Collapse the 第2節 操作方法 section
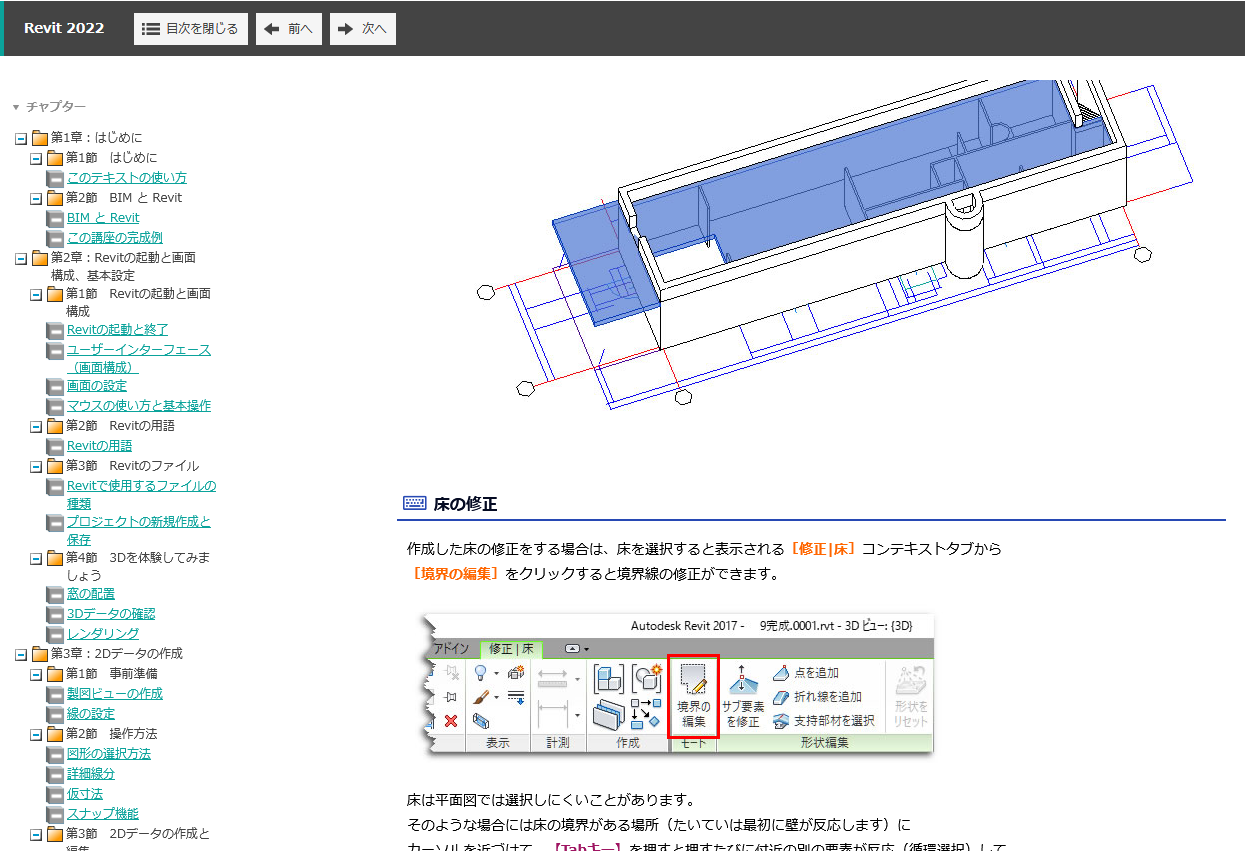Image resolution: width=1245 pixels, height=851 pixels. pyautogui.click(x=36, y=734)
